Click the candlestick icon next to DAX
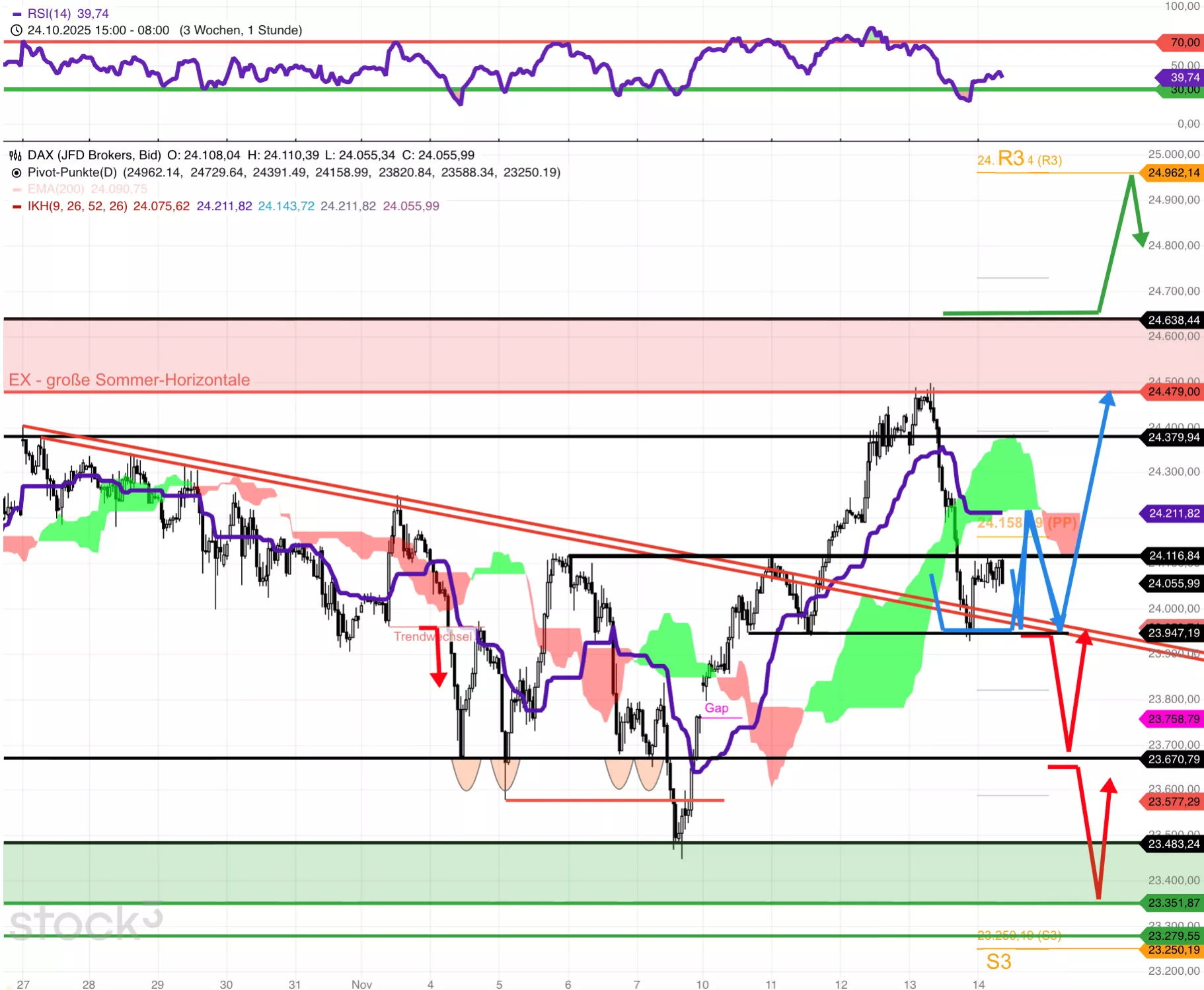This screenshot has height=990, width=1204. click(15, 155)
